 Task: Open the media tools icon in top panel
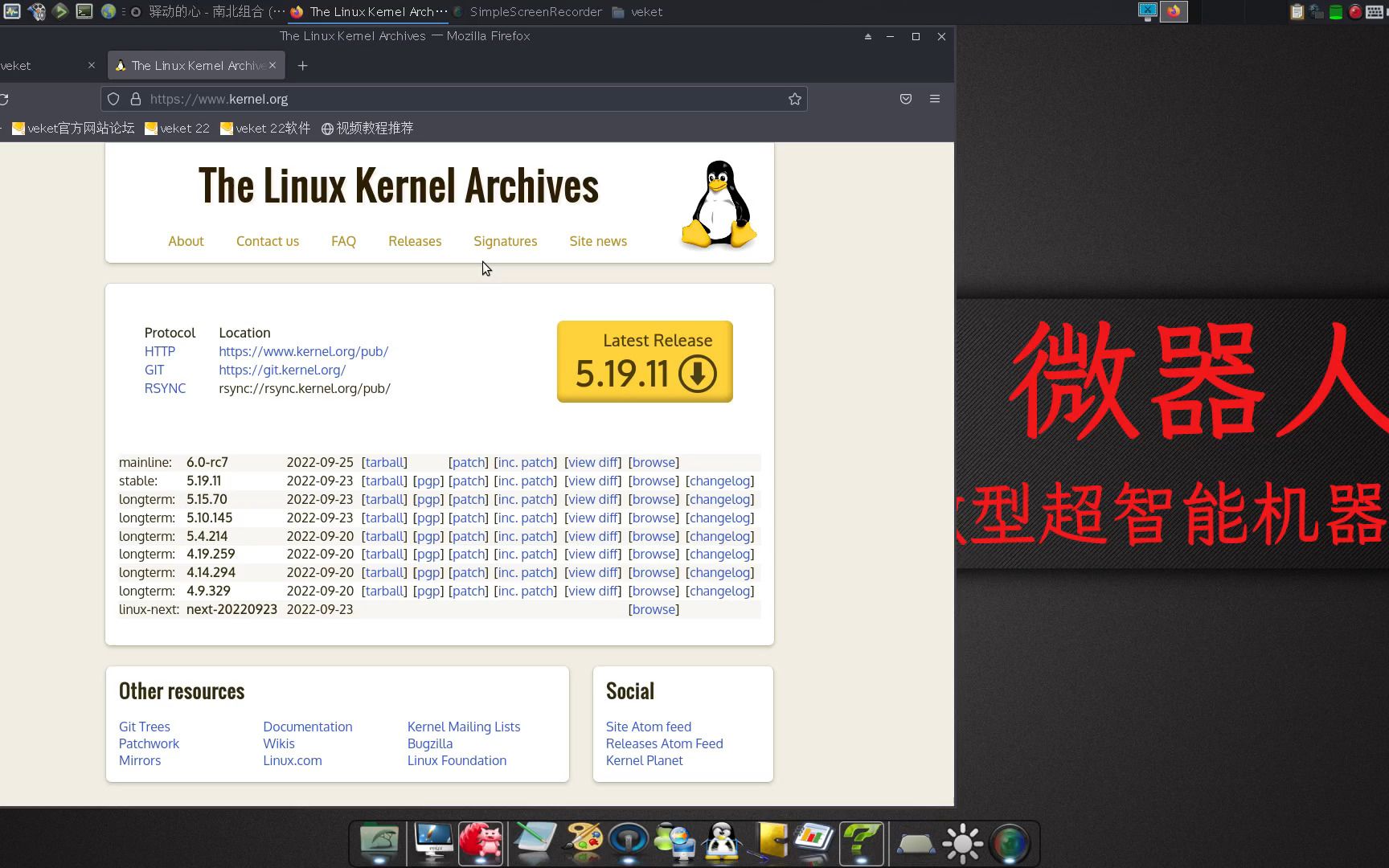click(x=36, y=11)
